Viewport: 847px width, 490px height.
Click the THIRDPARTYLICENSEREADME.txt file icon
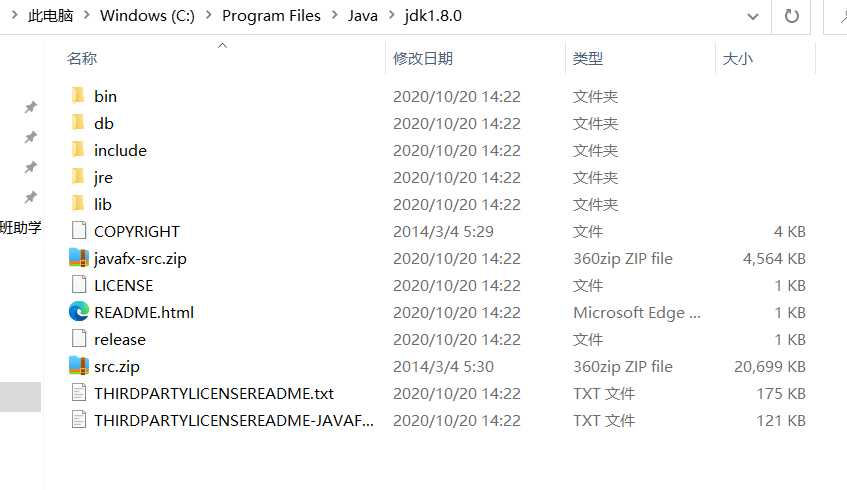tap(79, 392)
